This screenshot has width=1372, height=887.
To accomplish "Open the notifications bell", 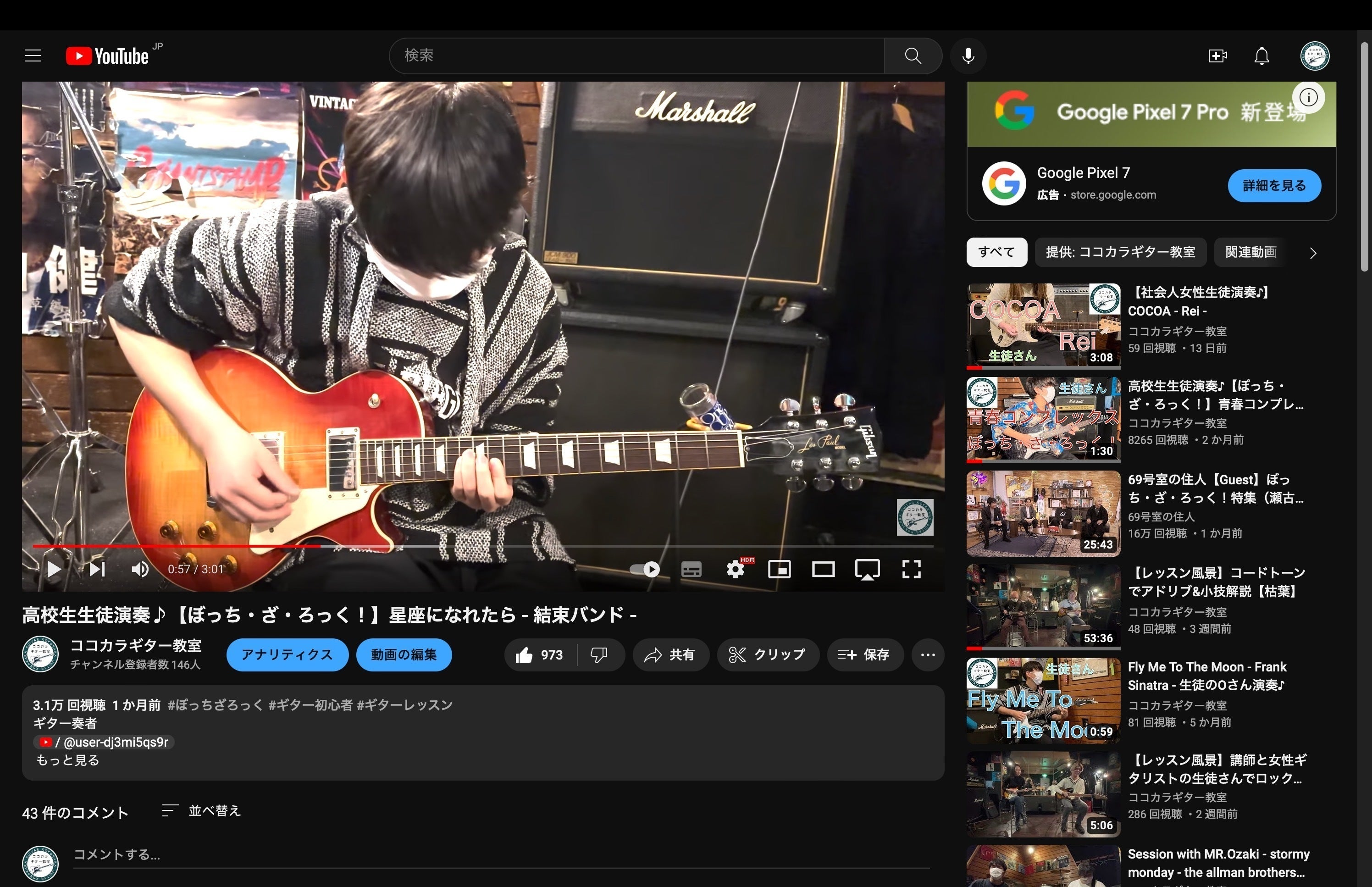I will point(1261,56).
